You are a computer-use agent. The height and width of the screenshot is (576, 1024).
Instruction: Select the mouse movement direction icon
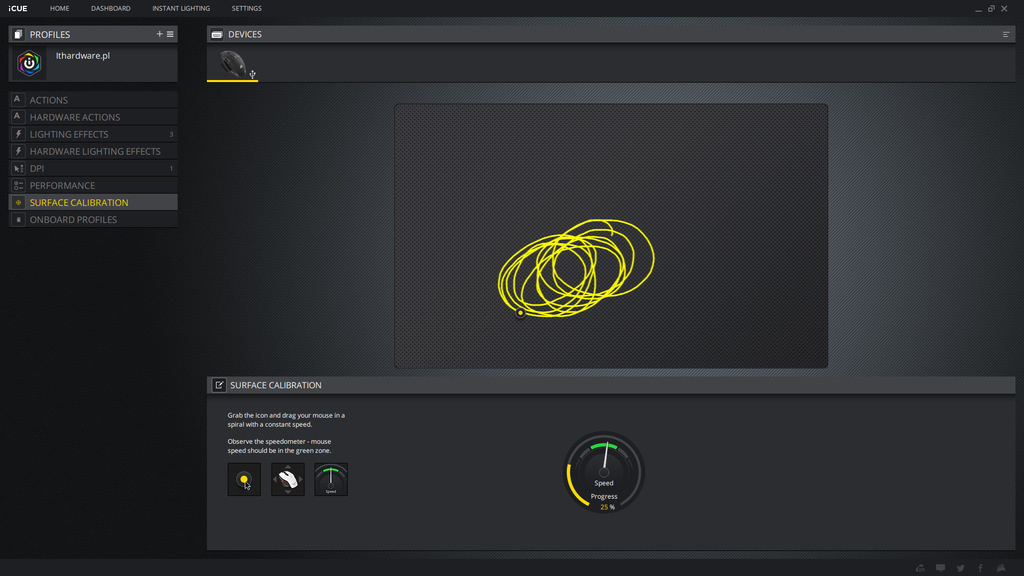point(288,479)
